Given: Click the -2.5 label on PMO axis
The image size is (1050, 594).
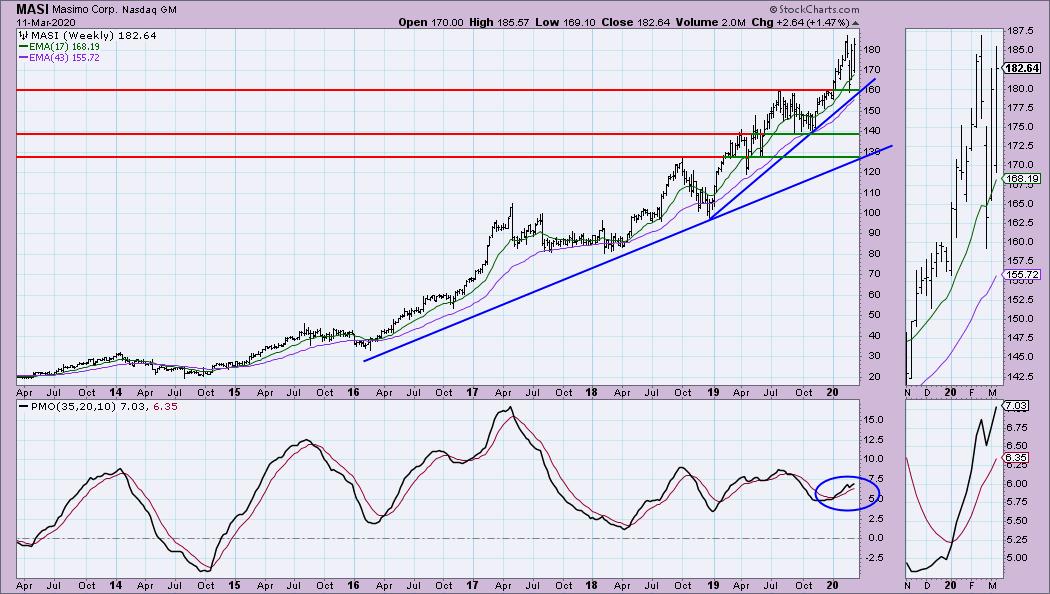Looking at the screenshot, I should 873,558.
